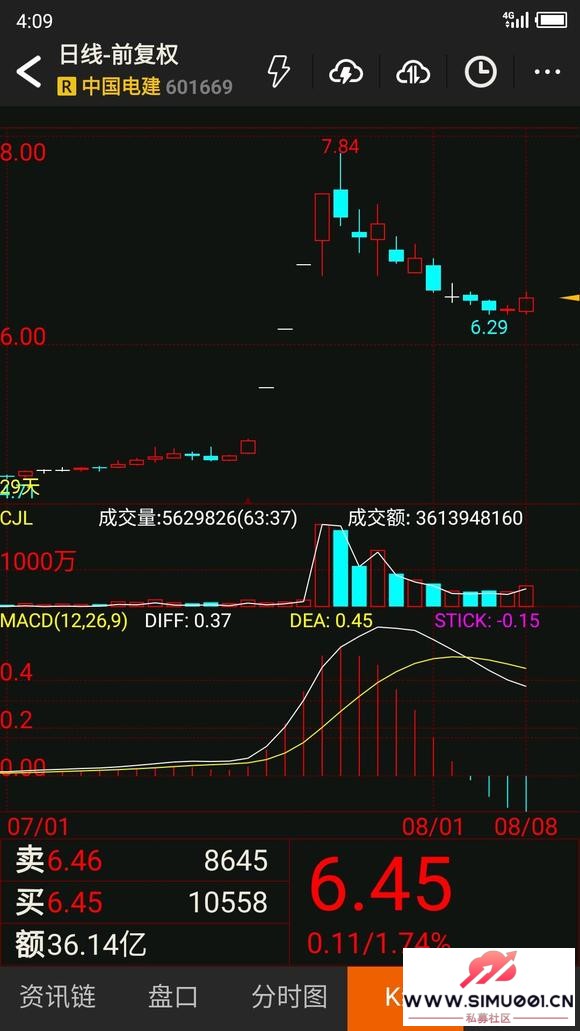Open the cloud lightning alert icon
580x1031 pixels.
347,72
